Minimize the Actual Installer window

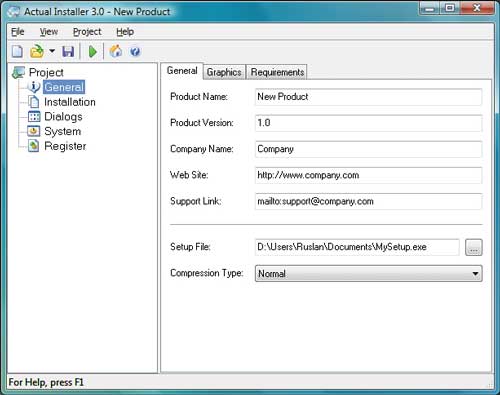click(x=430, y=8)
